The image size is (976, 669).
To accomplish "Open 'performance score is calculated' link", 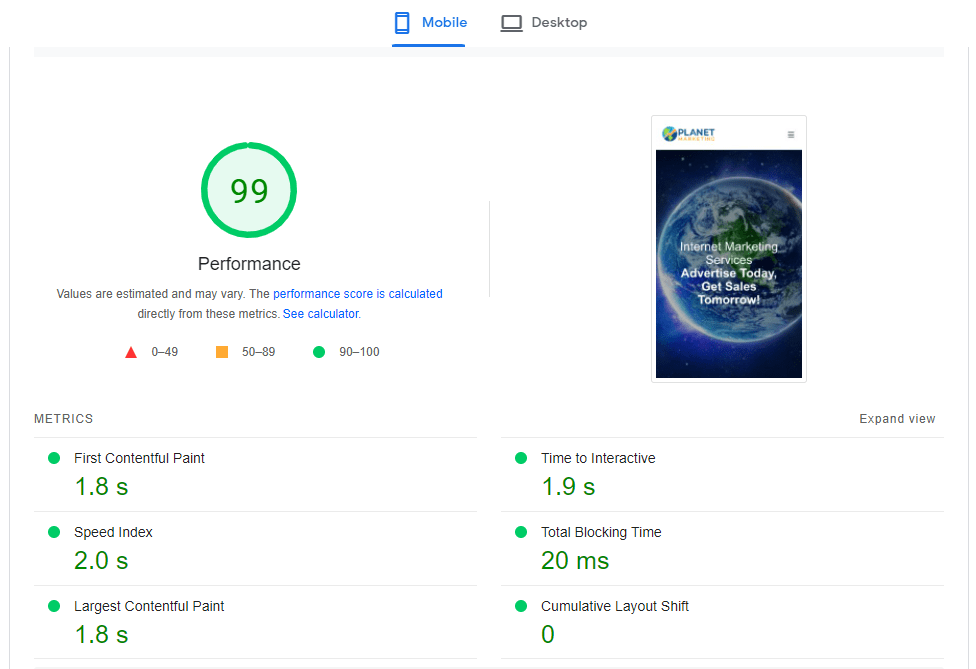I will coord(357,294).
